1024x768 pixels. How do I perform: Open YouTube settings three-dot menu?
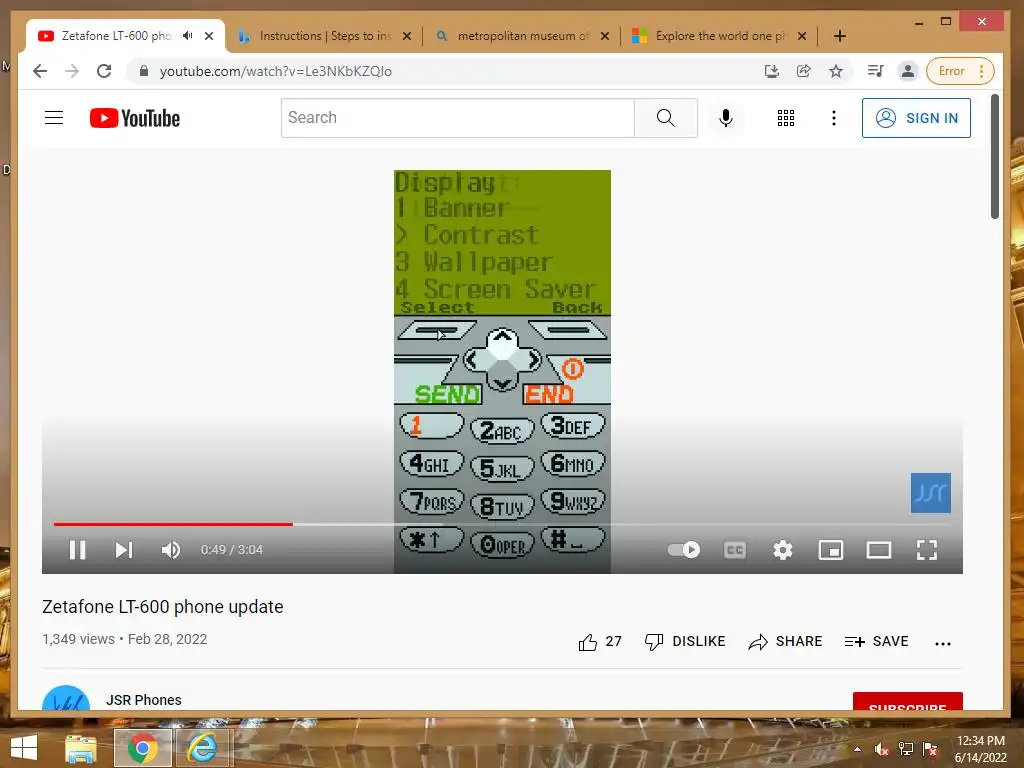[x=833, y=118]
